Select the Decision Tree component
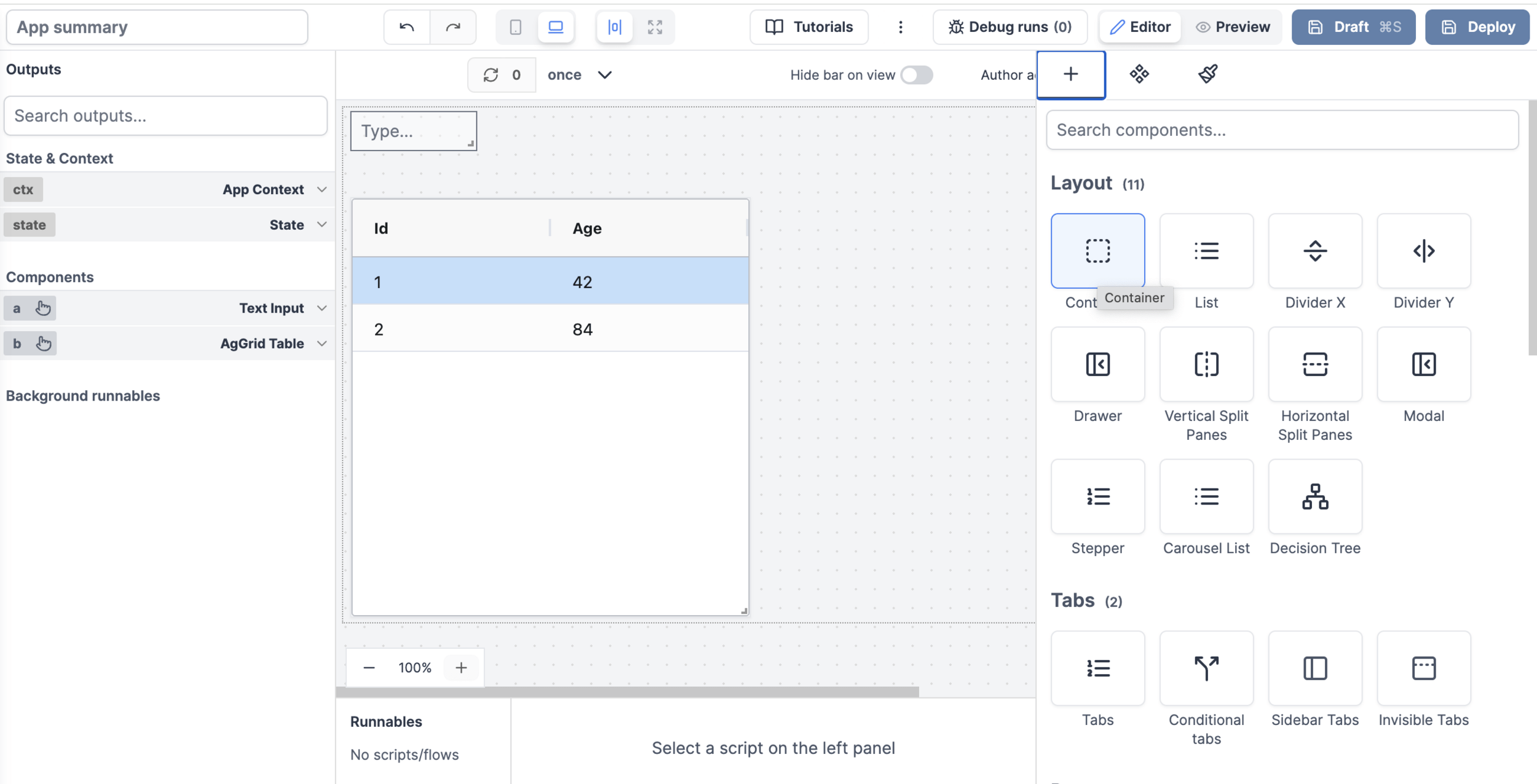This screenshot has height=784, width=1537. (1314, 496)
